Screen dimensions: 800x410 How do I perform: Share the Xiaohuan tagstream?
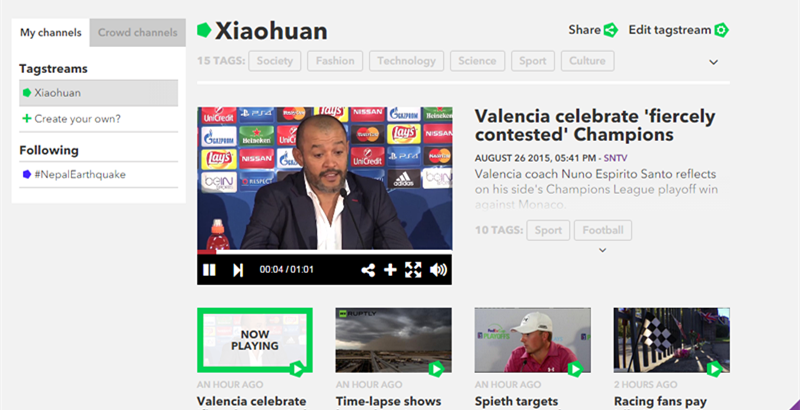click(x=593, y=30)
